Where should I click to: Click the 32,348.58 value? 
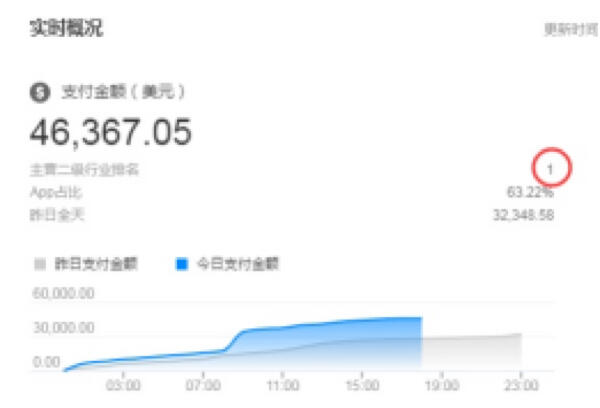523,215
